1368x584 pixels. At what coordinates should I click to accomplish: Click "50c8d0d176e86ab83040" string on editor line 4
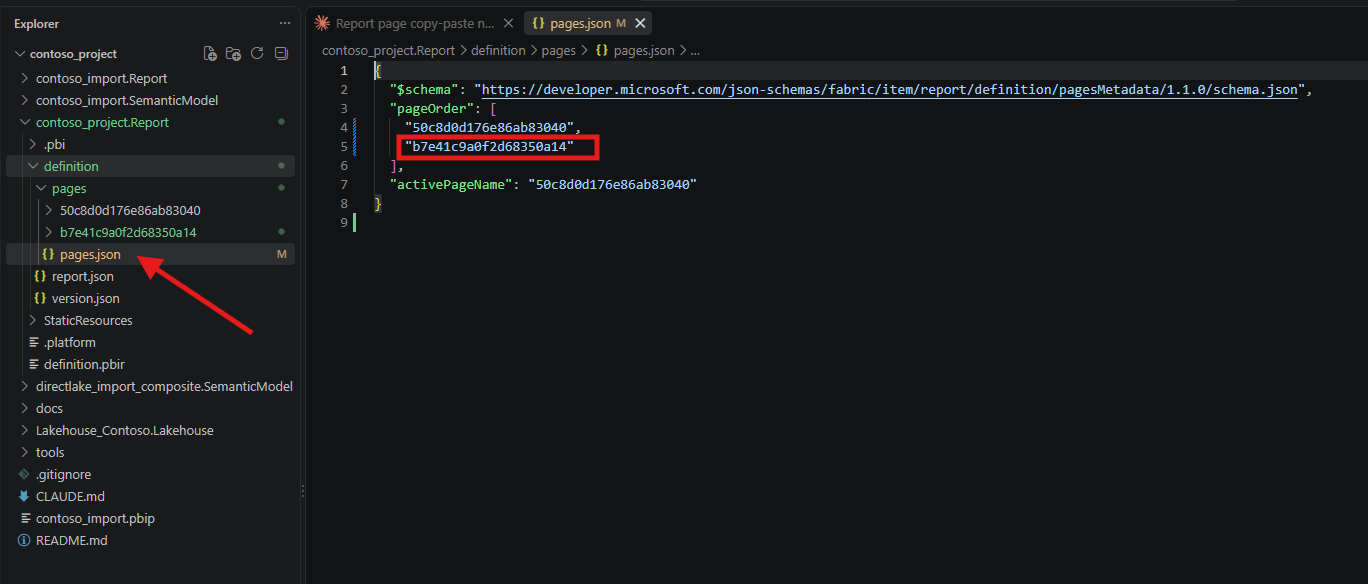[490, 128]
